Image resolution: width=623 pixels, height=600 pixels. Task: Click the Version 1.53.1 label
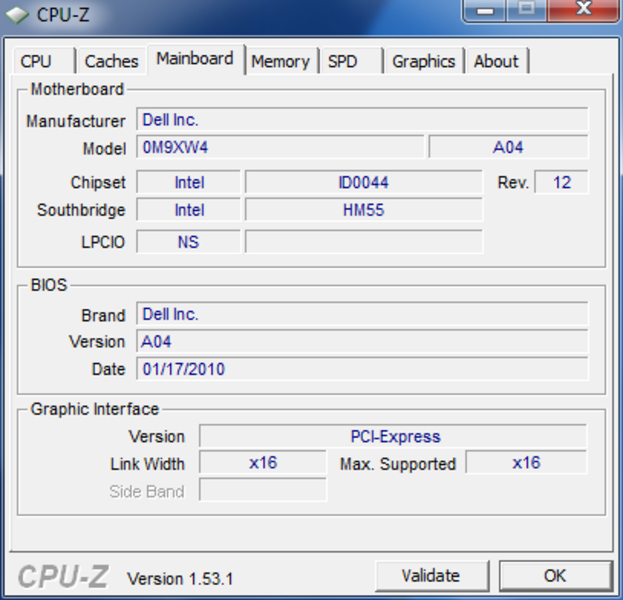click(x=180, y=579)
